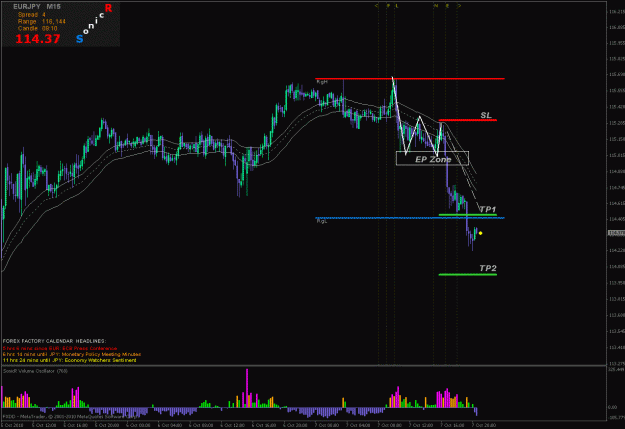
Task: Click the RgH label under the red line
Action: point(322,82)
